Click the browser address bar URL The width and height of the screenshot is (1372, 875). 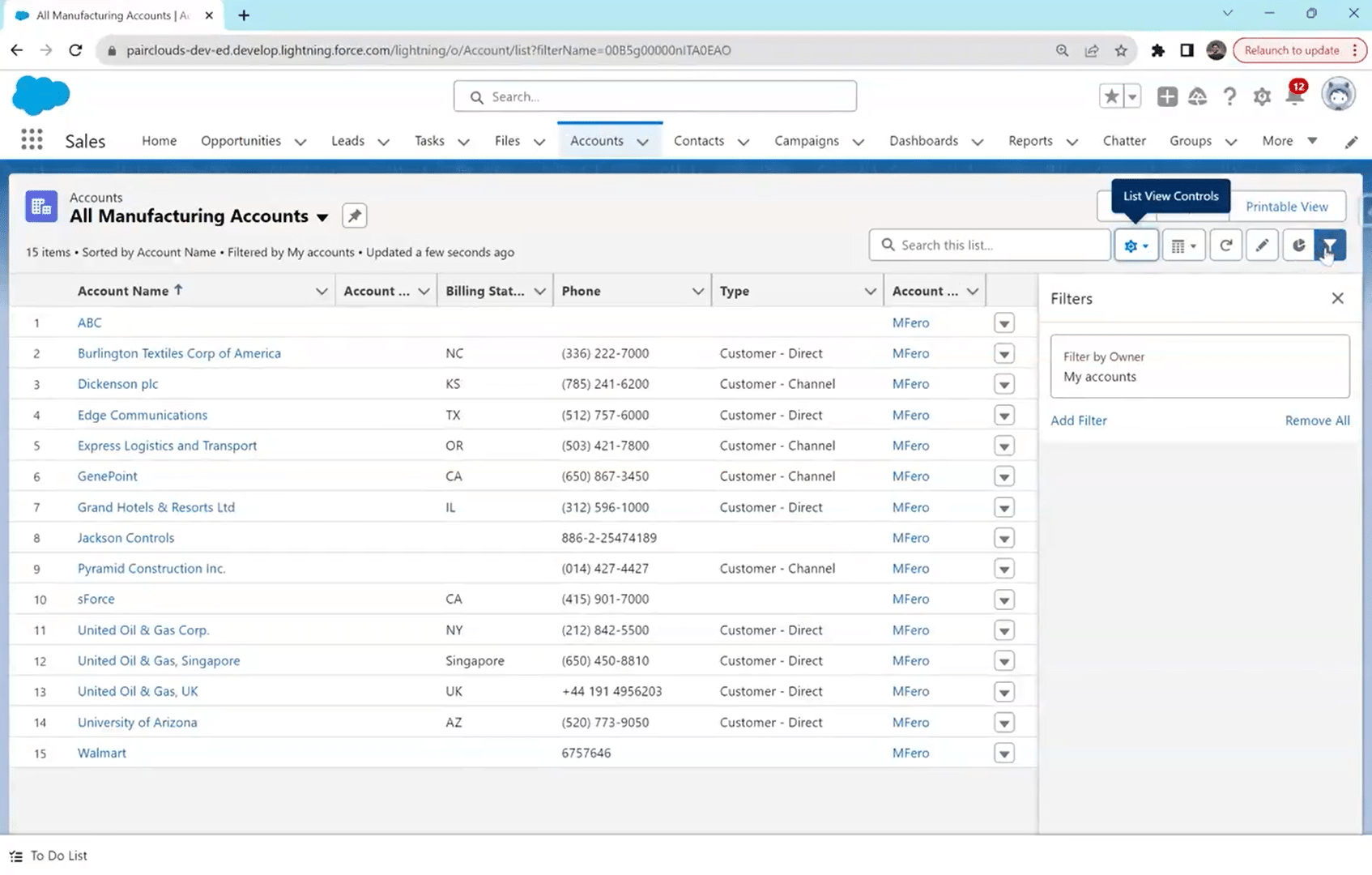[x=428, y=50]
